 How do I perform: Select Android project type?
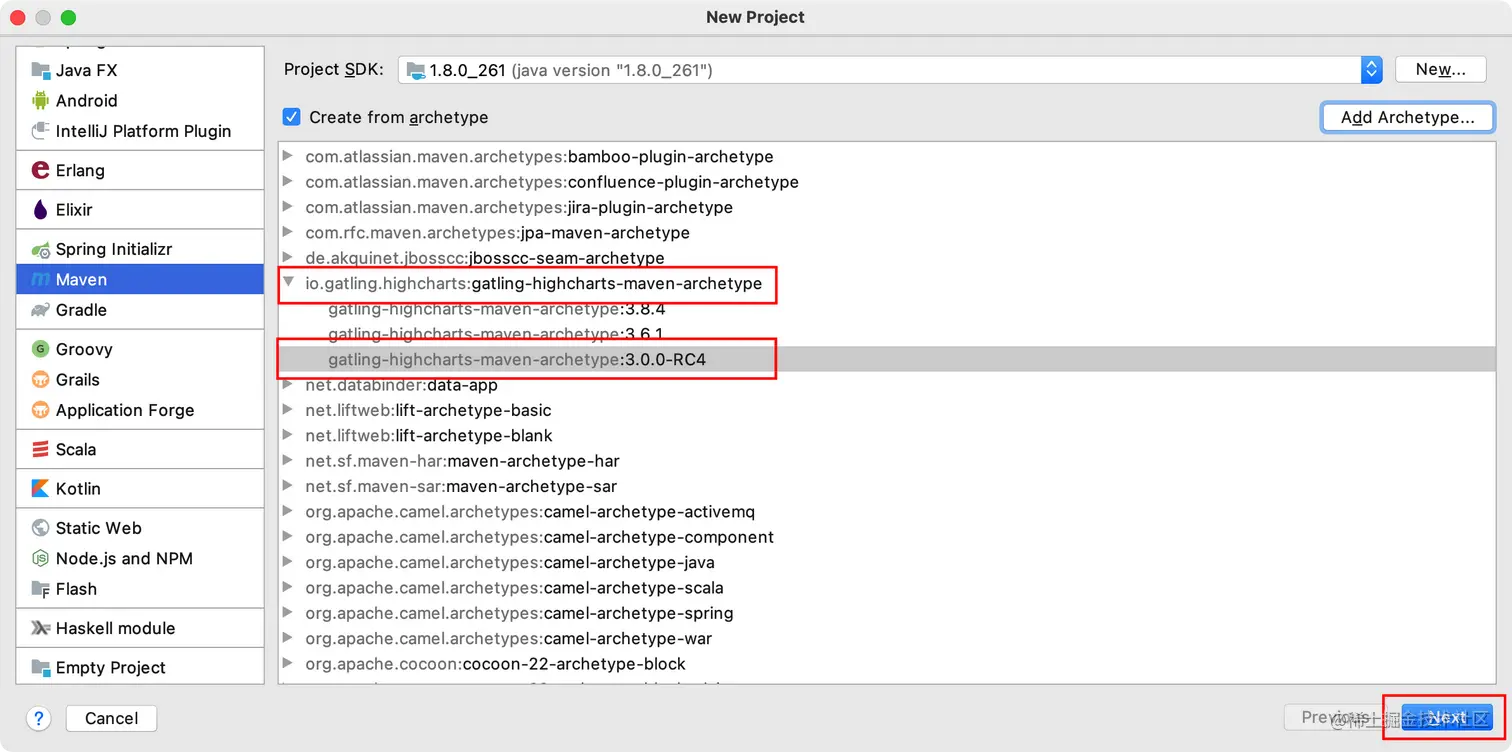(140, 100)
